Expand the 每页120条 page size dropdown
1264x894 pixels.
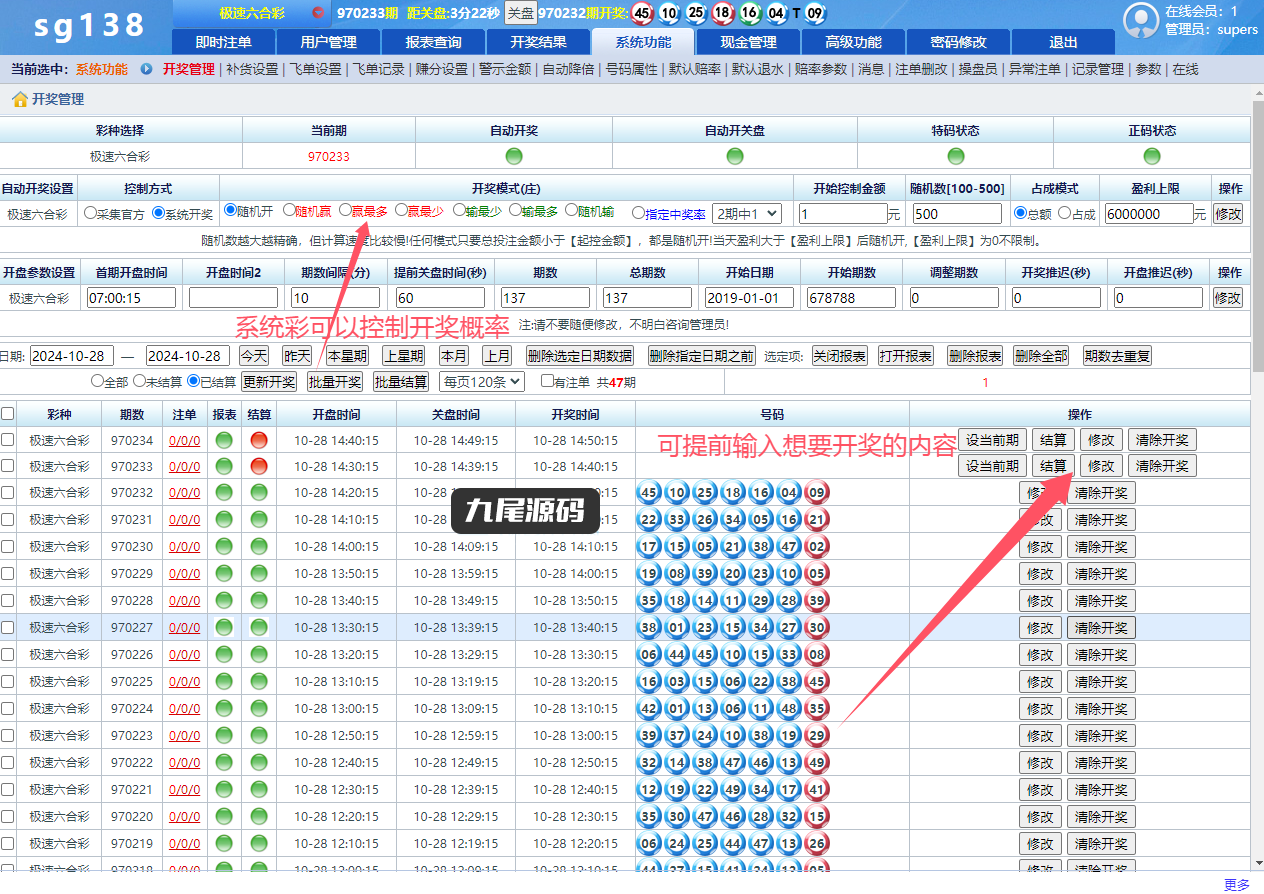point(482,381)
